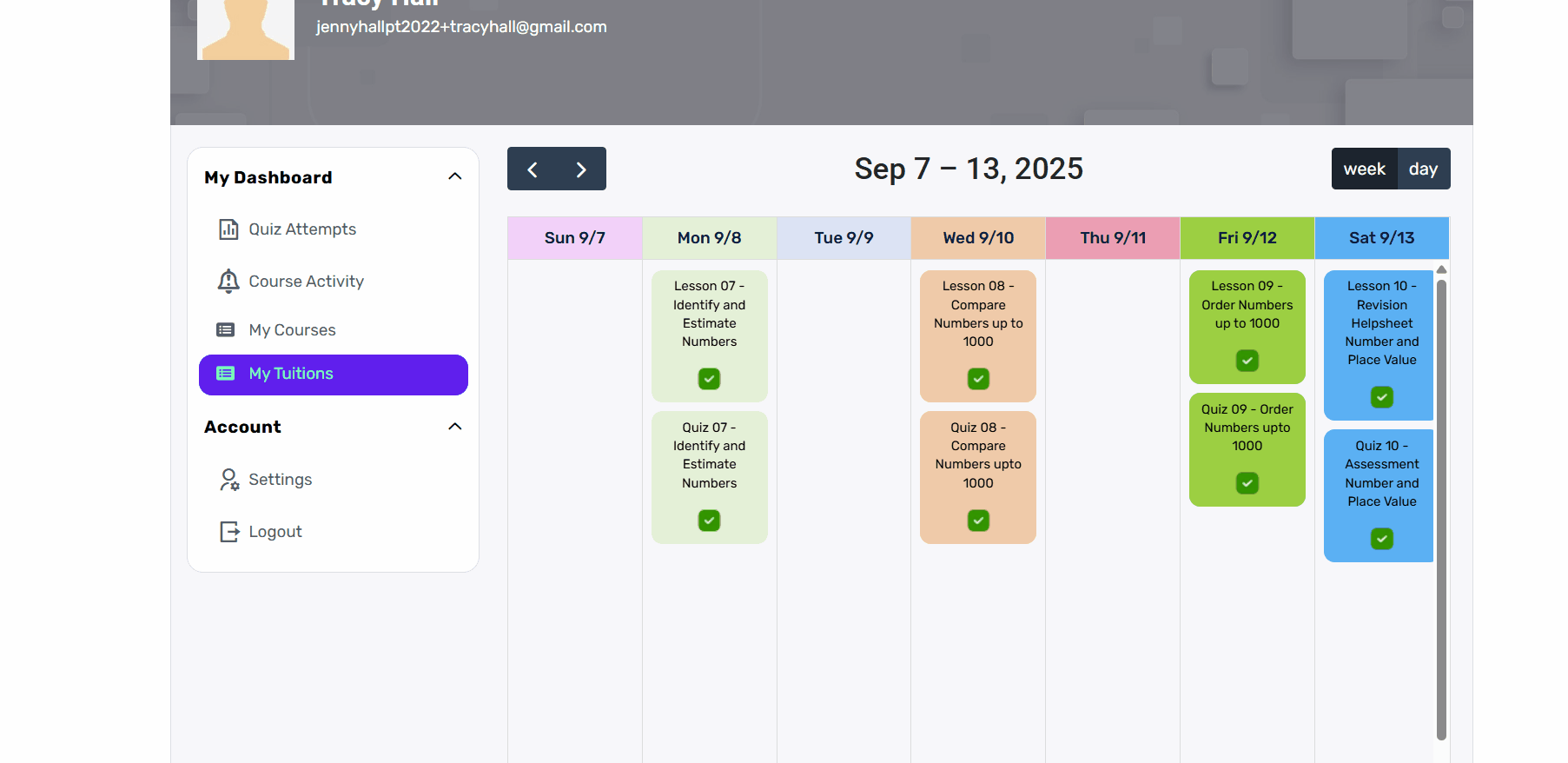Click the Settings user-gear icon
This screenshot has height=763, width=1568.
click(229, 480)
